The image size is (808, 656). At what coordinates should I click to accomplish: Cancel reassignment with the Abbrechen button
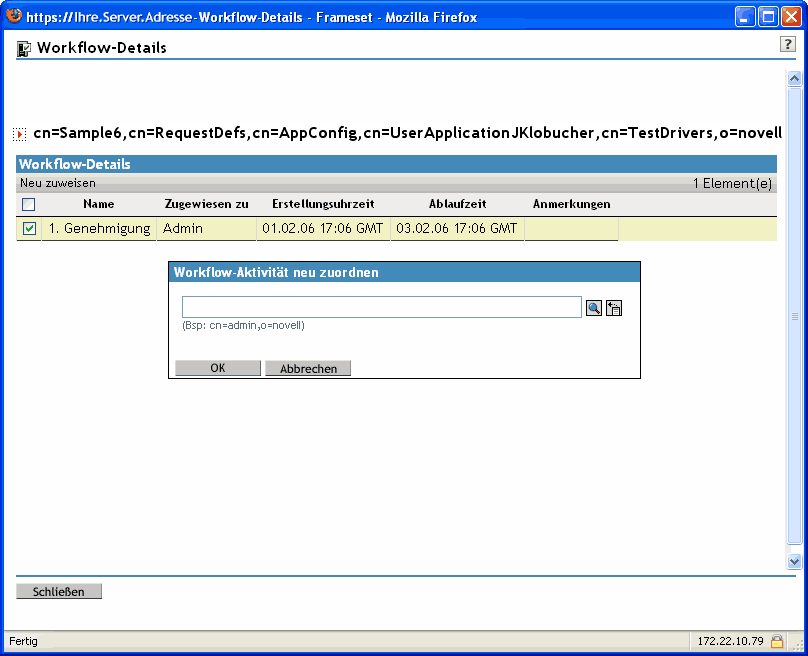click(x=308, y=368)
